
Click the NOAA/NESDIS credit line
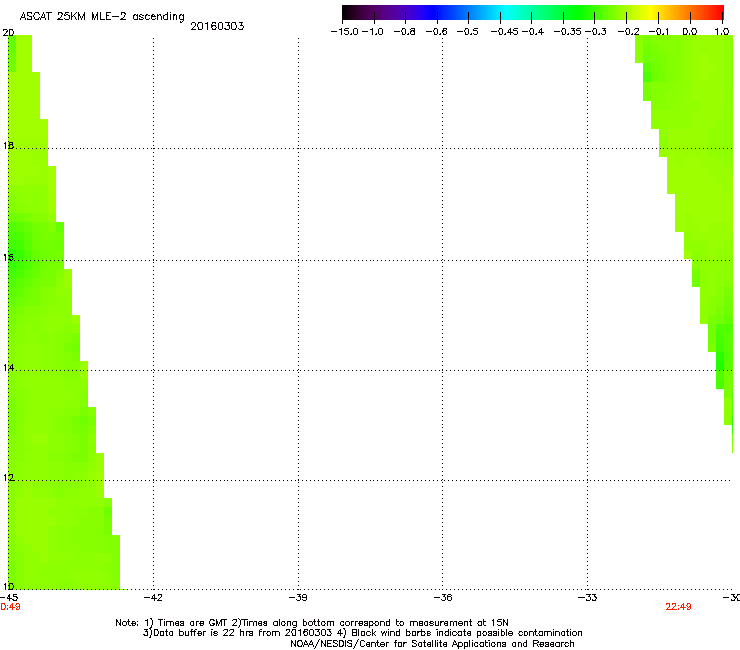pyautogui.click(x=432, y=644)
